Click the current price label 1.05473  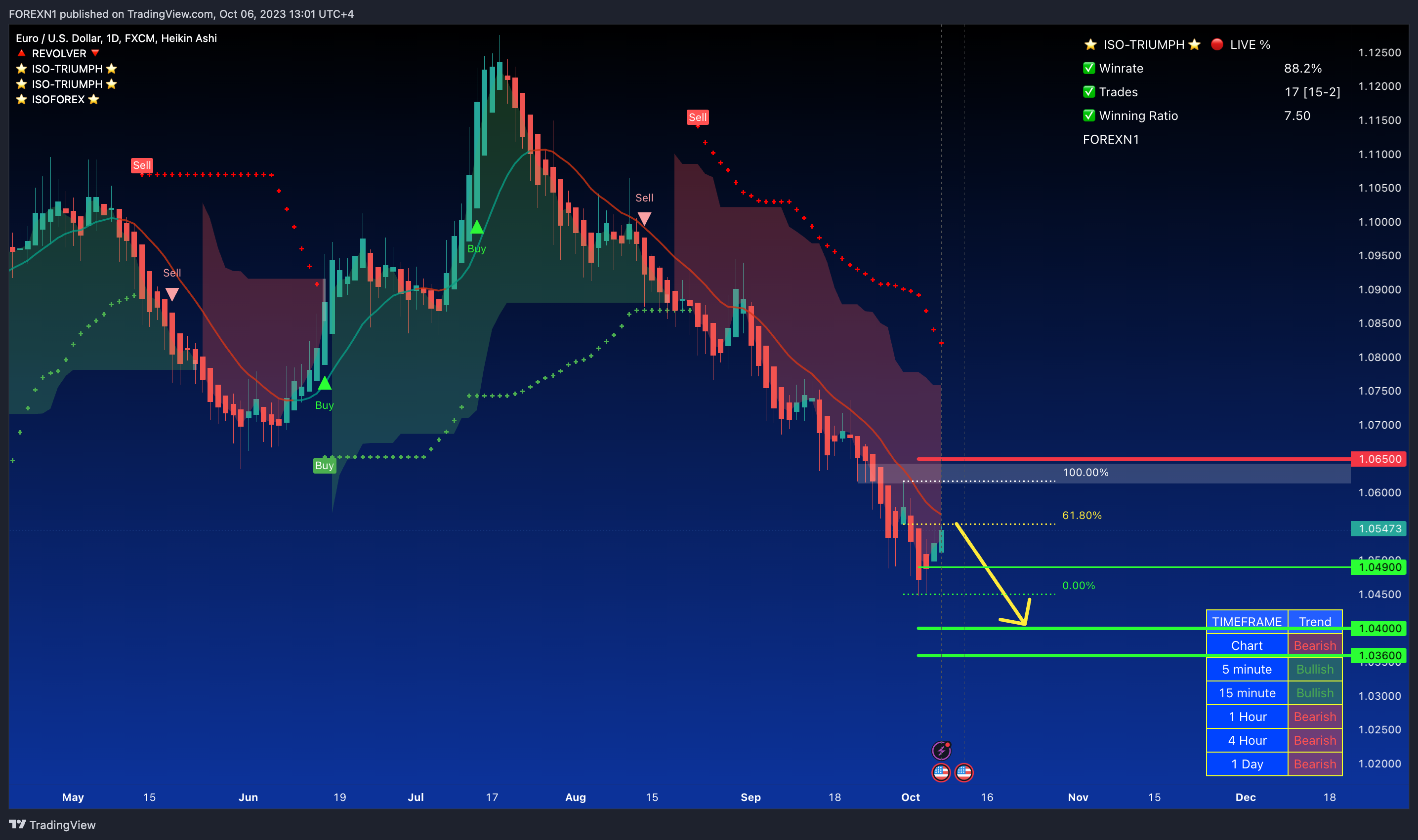pos(1378,529)
